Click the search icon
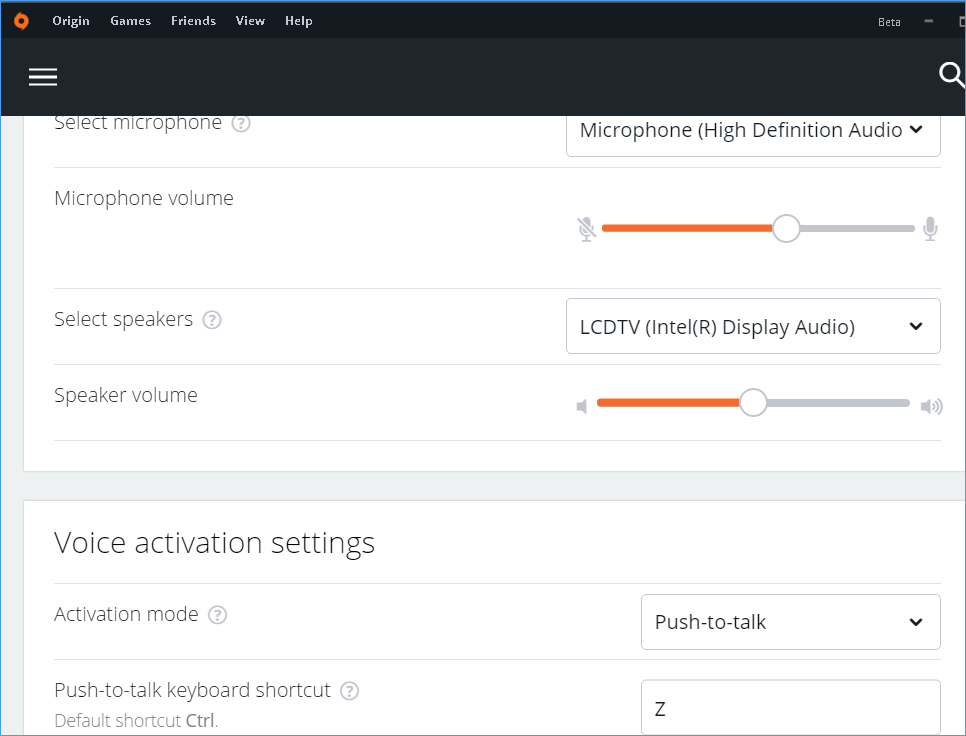966x736 pixels. tap(949, 75)
